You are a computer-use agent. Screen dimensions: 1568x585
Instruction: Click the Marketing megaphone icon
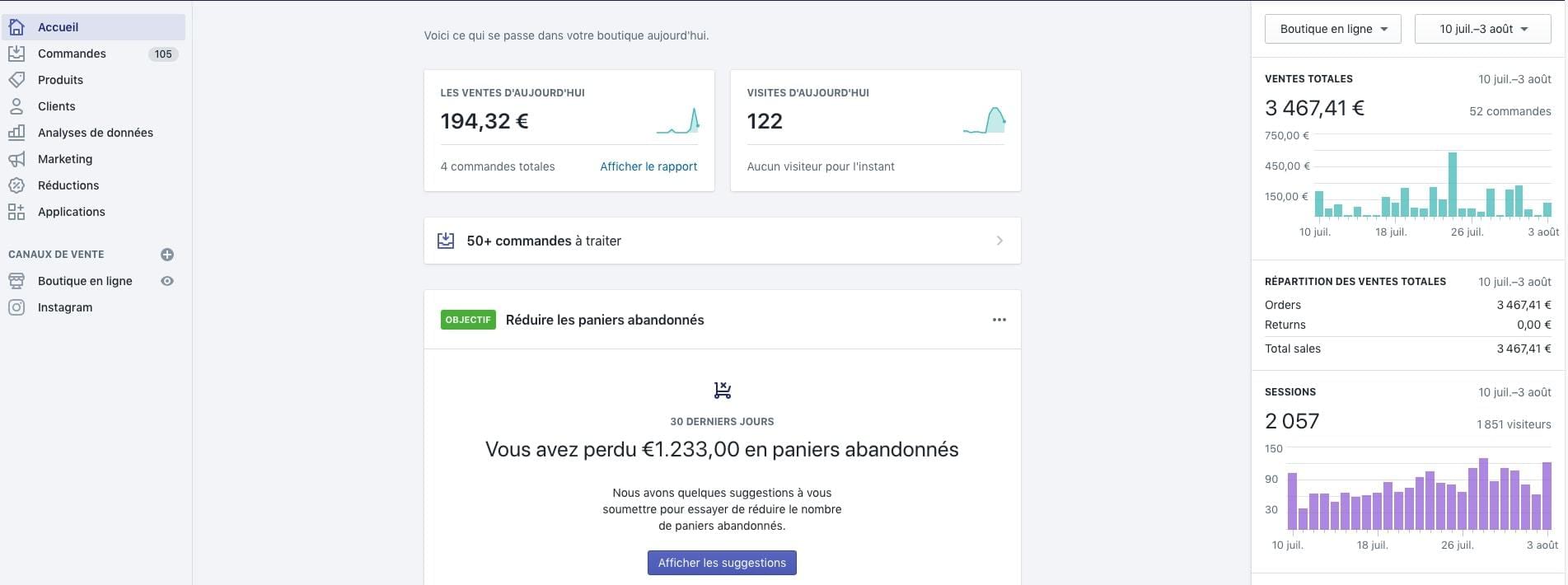pyautogui.click(x=16, y=159)
